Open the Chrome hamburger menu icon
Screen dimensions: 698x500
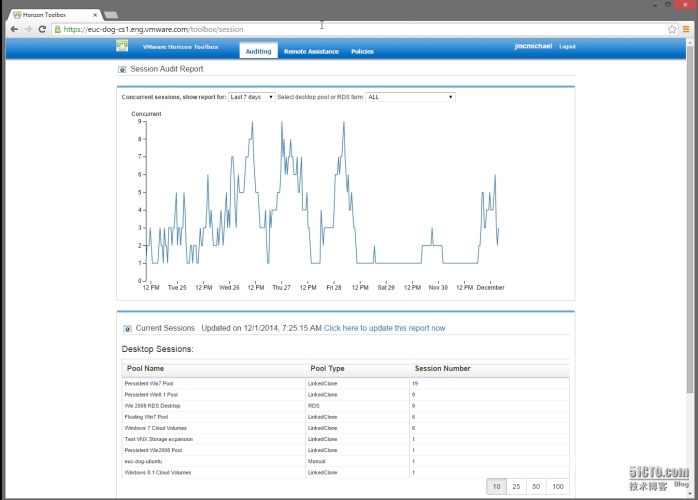pos(686,29)
